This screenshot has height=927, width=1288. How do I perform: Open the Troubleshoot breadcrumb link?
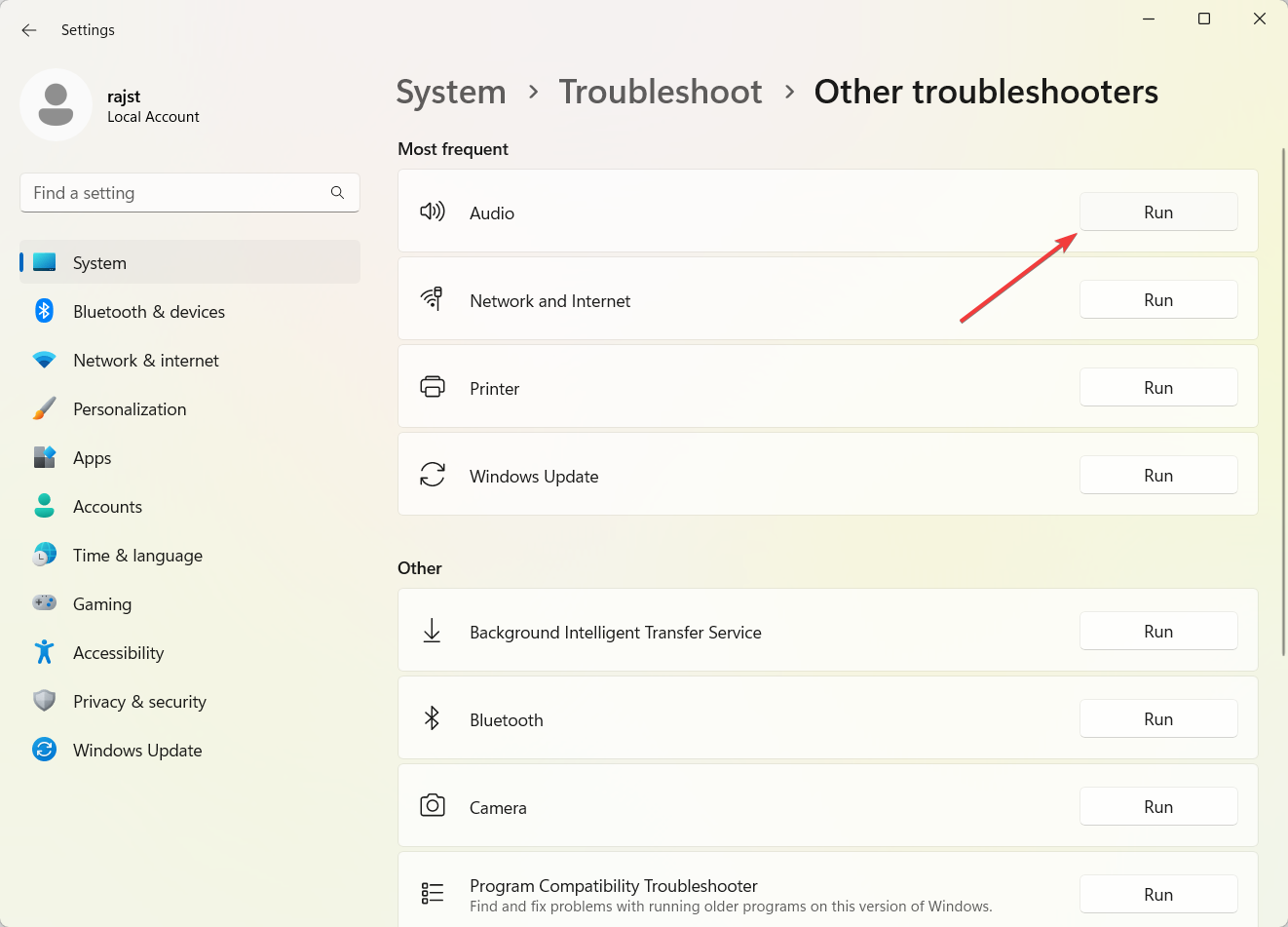pyautogui.click(x=660, y=92)
